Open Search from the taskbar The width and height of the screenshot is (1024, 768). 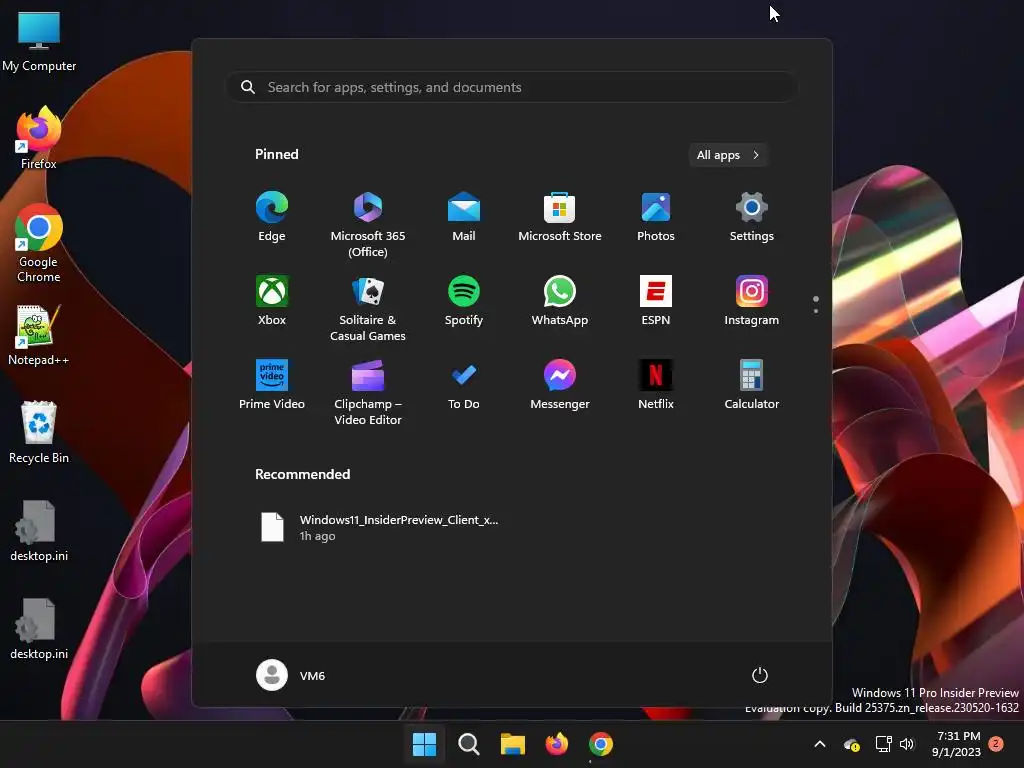point(468,744)
